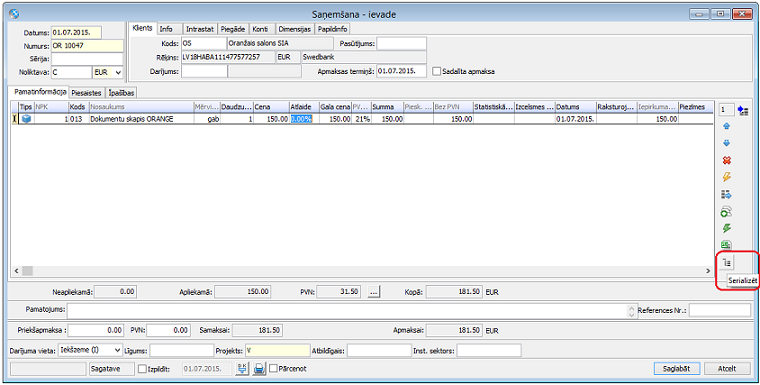Click the row count field showing 1
The width and height of the screenshot is (760, 385).
coord(727,111)
